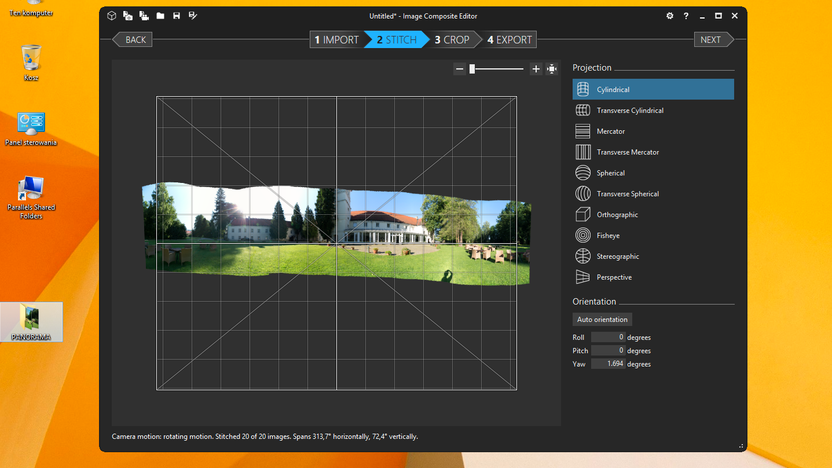Screen dimensions: 832x468
Task: Click the Cylindrical projection grid icon
Action: 583,89
